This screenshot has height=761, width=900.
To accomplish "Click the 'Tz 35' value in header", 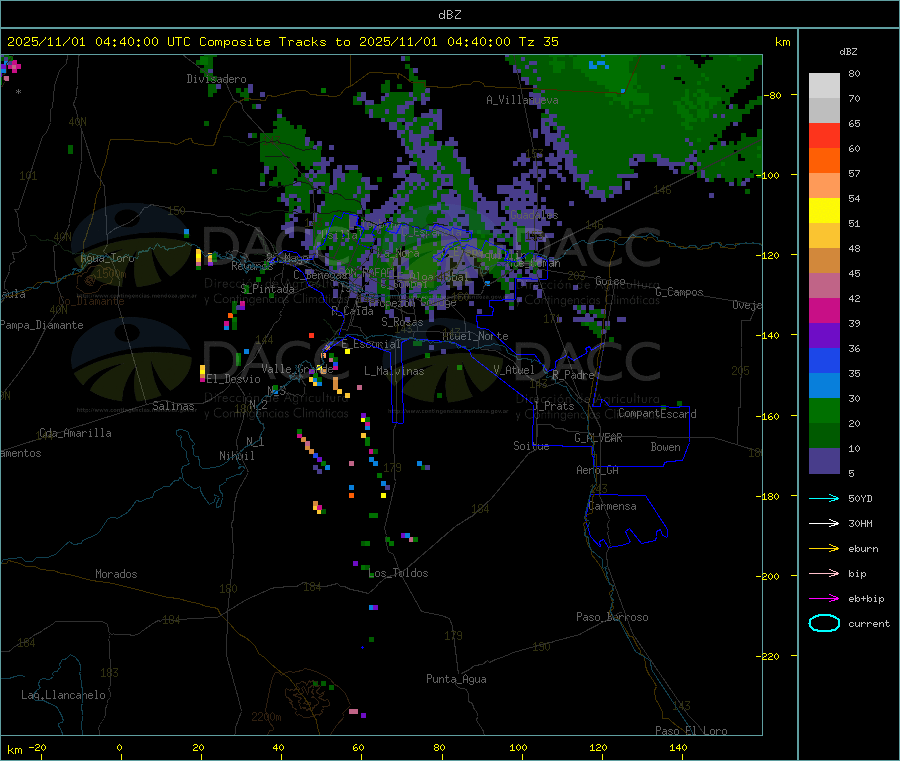I will coord(538,42).
